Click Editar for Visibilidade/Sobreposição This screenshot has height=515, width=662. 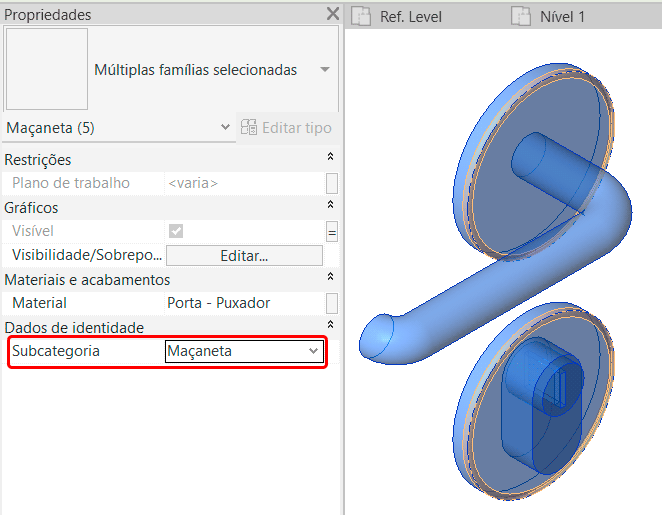point(244,256)
